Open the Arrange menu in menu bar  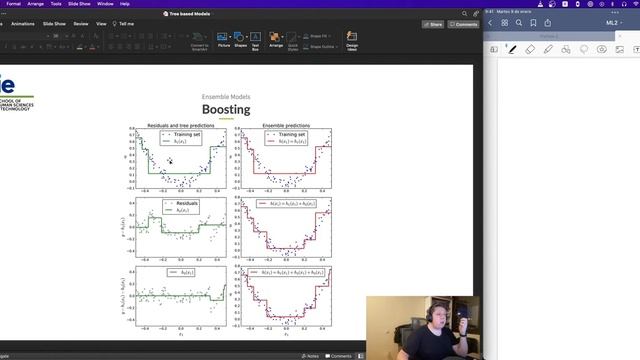click(x=36, y=4)
